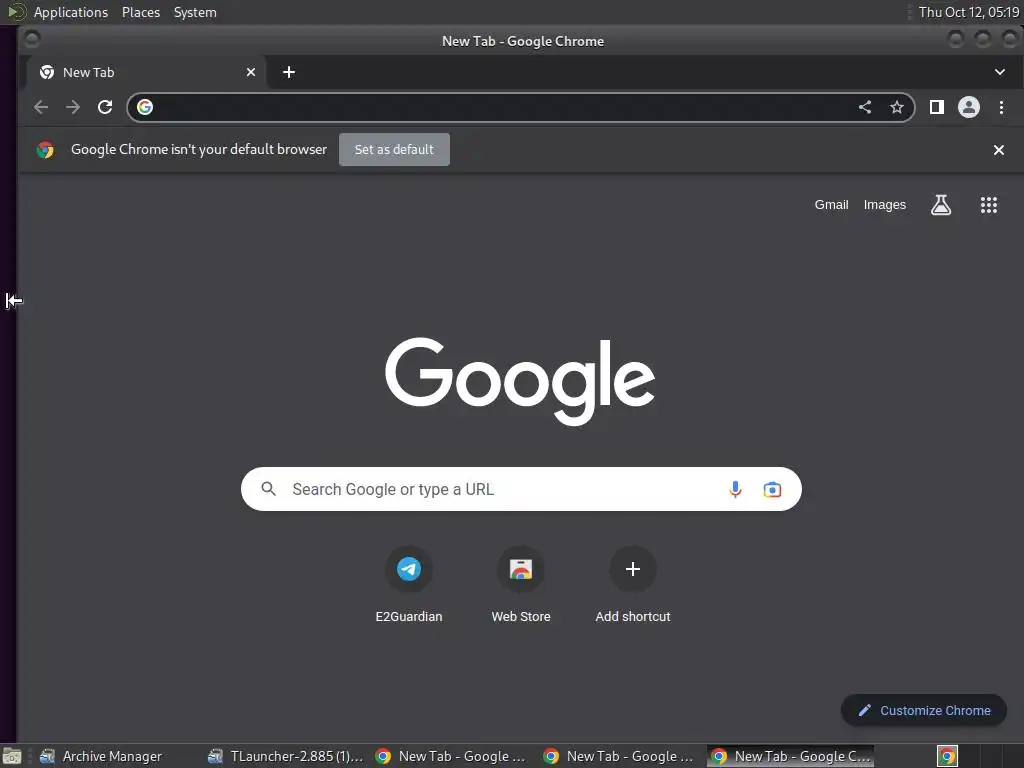The width and height of the screenshot is (1024, 768).
Task: Click the Chrome workspace thumbnail in taskbar
Action: click(947, 756)
